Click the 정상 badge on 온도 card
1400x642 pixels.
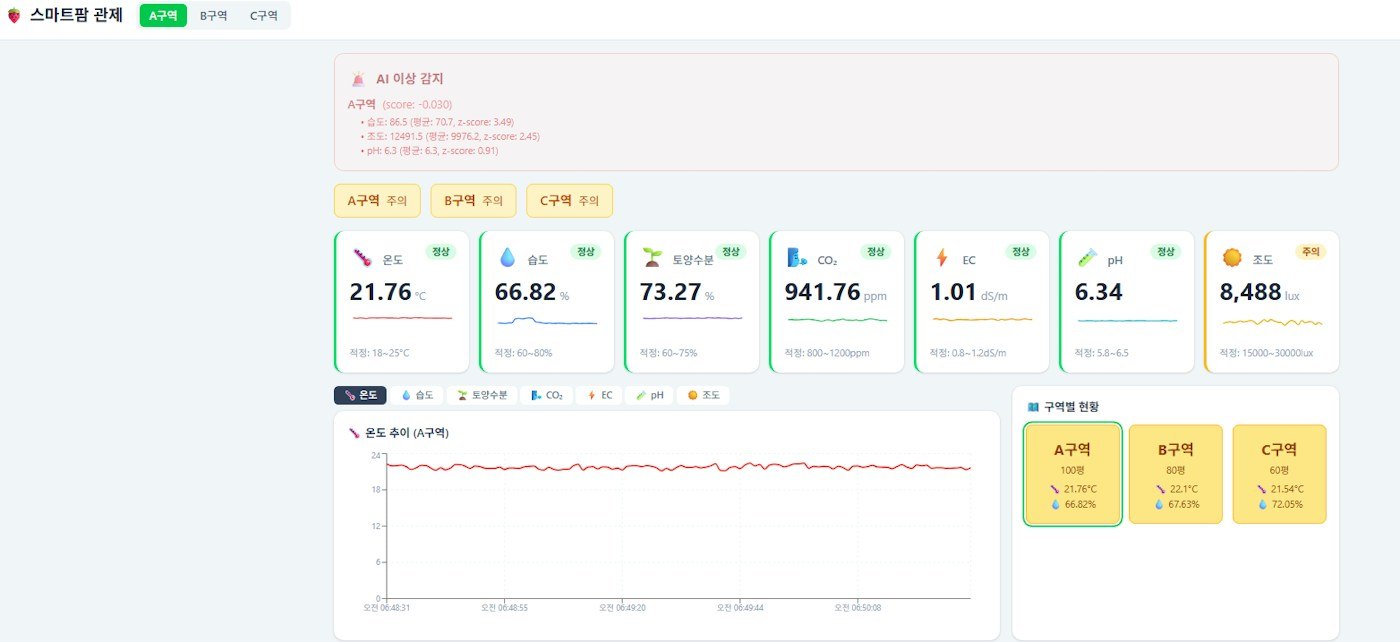(441, 252)
